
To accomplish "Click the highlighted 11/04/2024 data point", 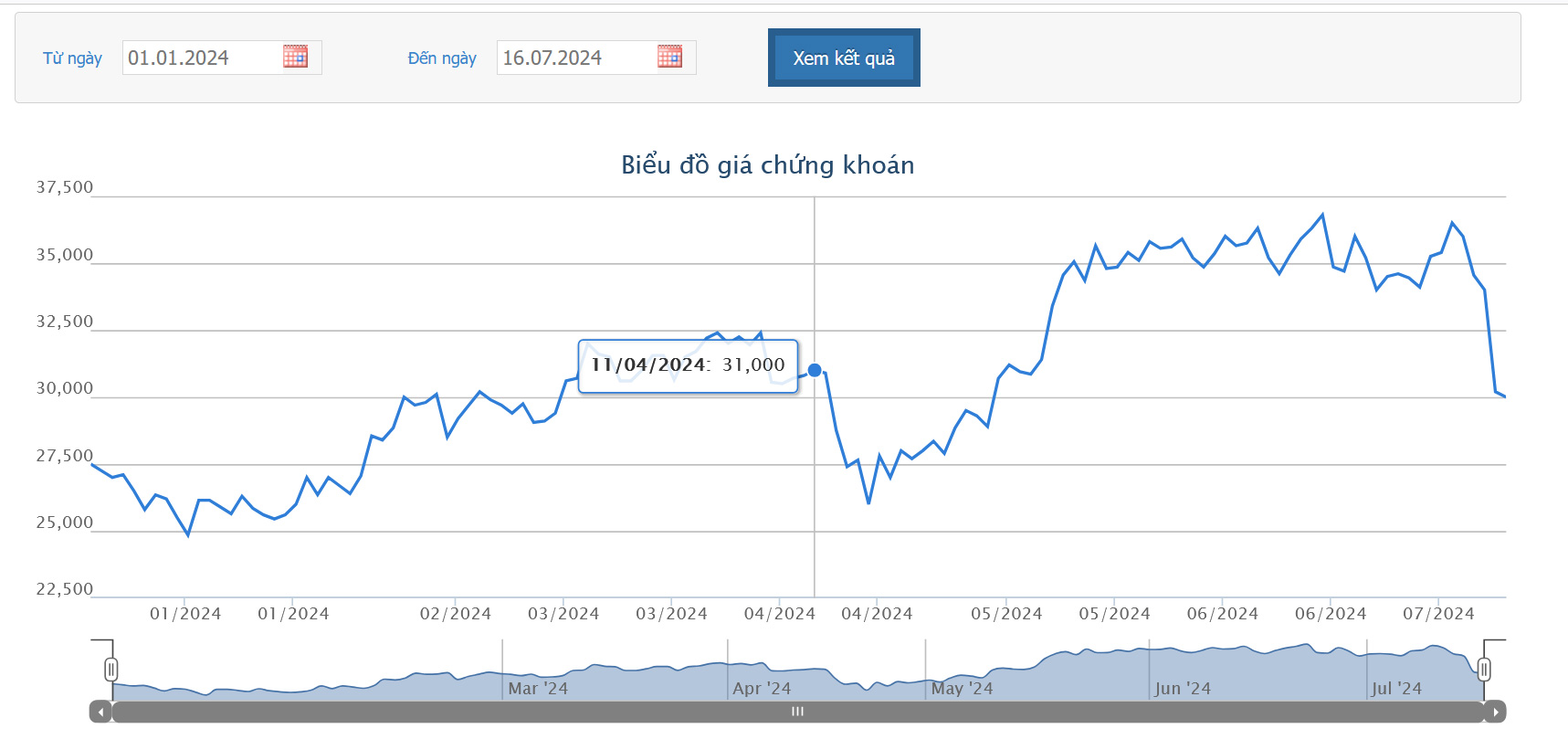I will 815,370.
